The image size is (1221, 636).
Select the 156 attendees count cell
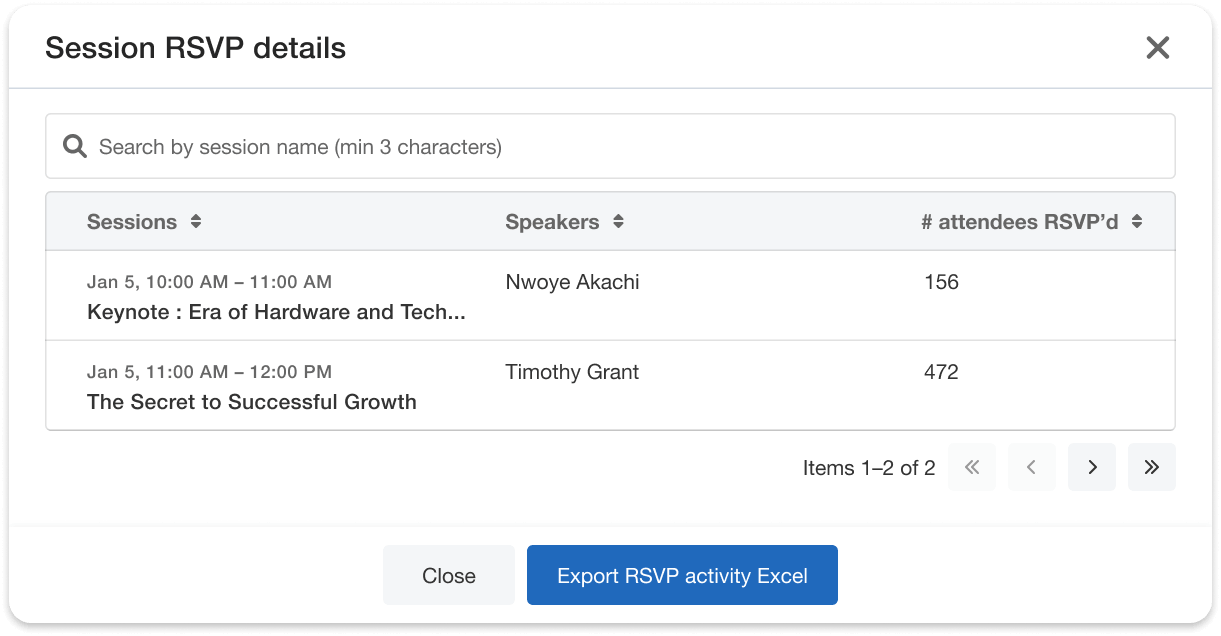tap(941, 282)
